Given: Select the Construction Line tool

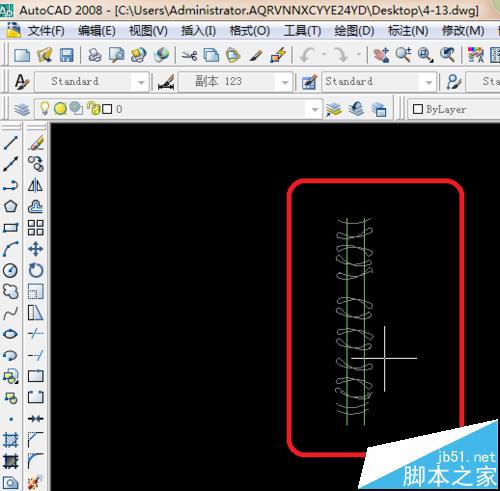Looking at the screenshot, I should [11, 164].
